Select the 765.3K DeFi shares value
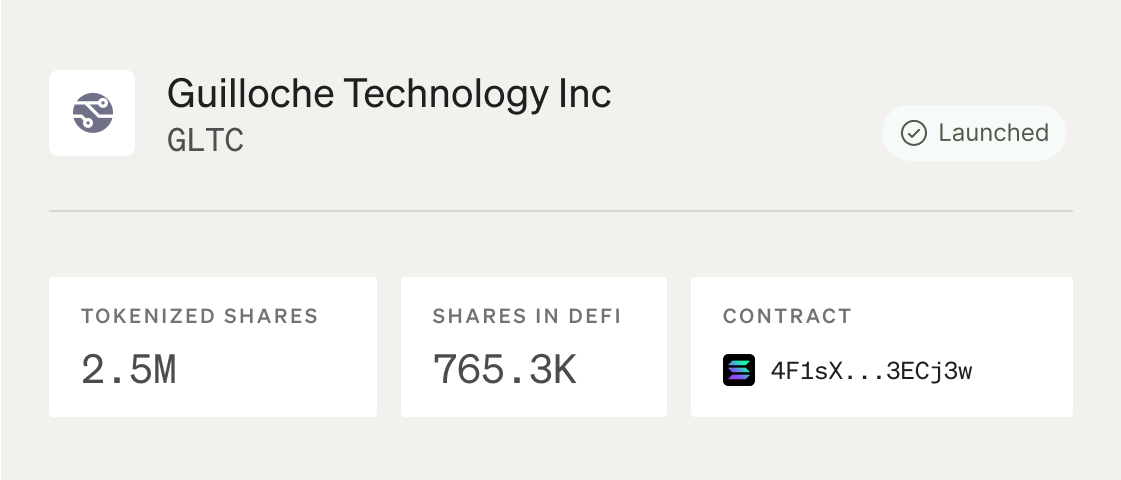This screenshot has width=1121, height=480. (x=504, y=370)
